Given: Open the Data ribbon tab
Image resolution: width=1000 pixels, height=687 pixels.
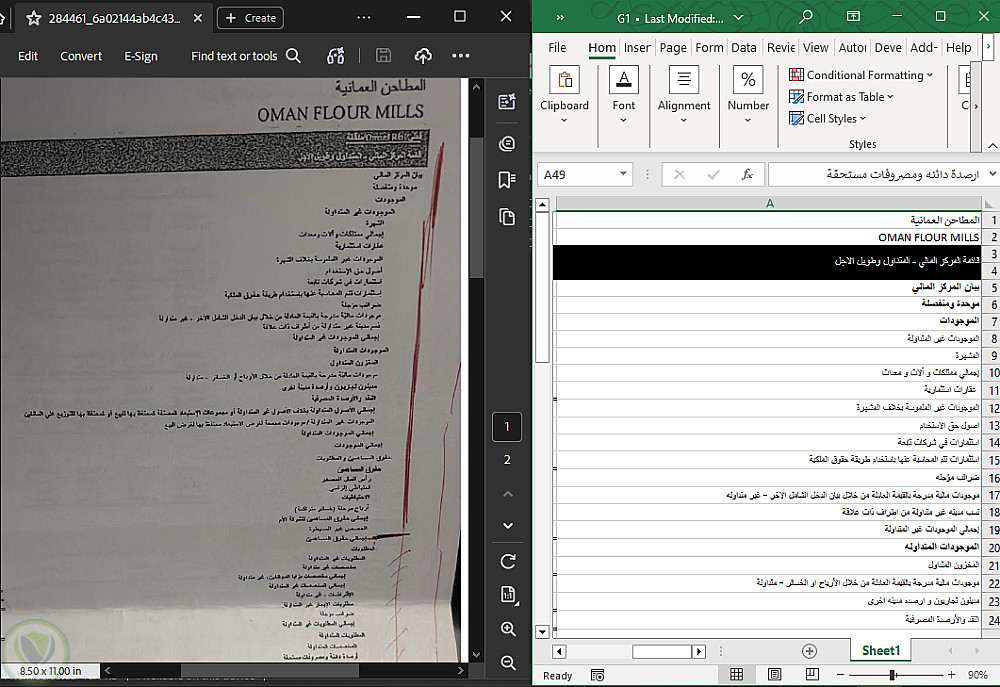Looking at the screenshot, I should [744, 48].
